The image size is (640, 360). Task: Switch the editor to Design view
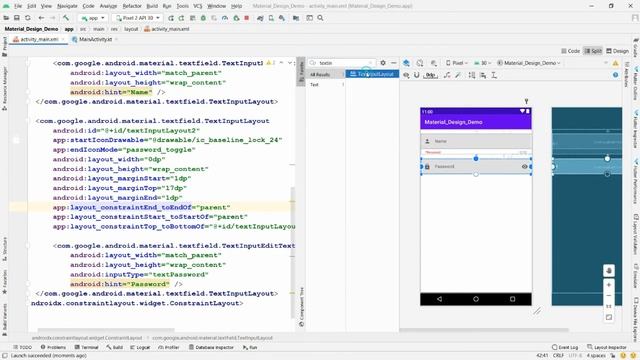617,51
